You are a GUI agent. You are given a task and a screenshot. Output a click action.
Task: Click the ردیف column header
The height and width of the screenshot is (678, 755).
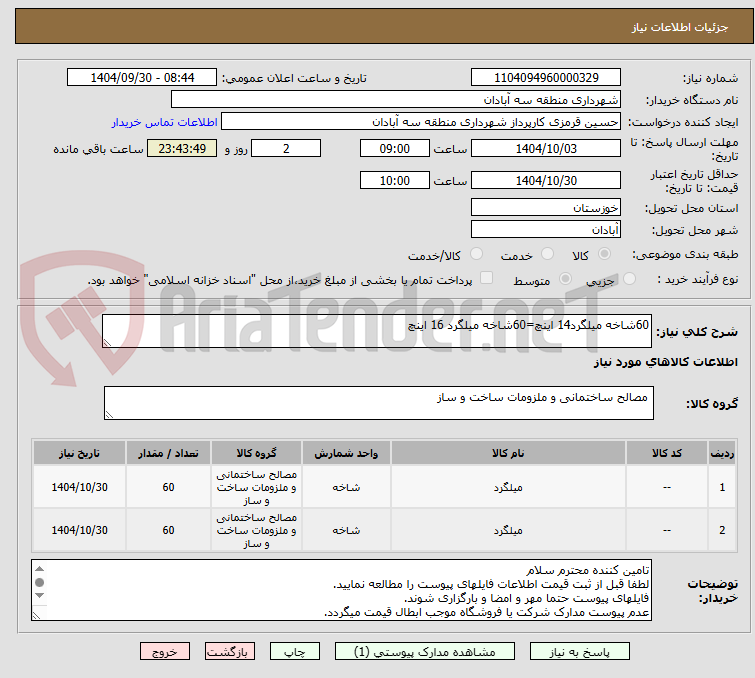click(x=722, y=453)
